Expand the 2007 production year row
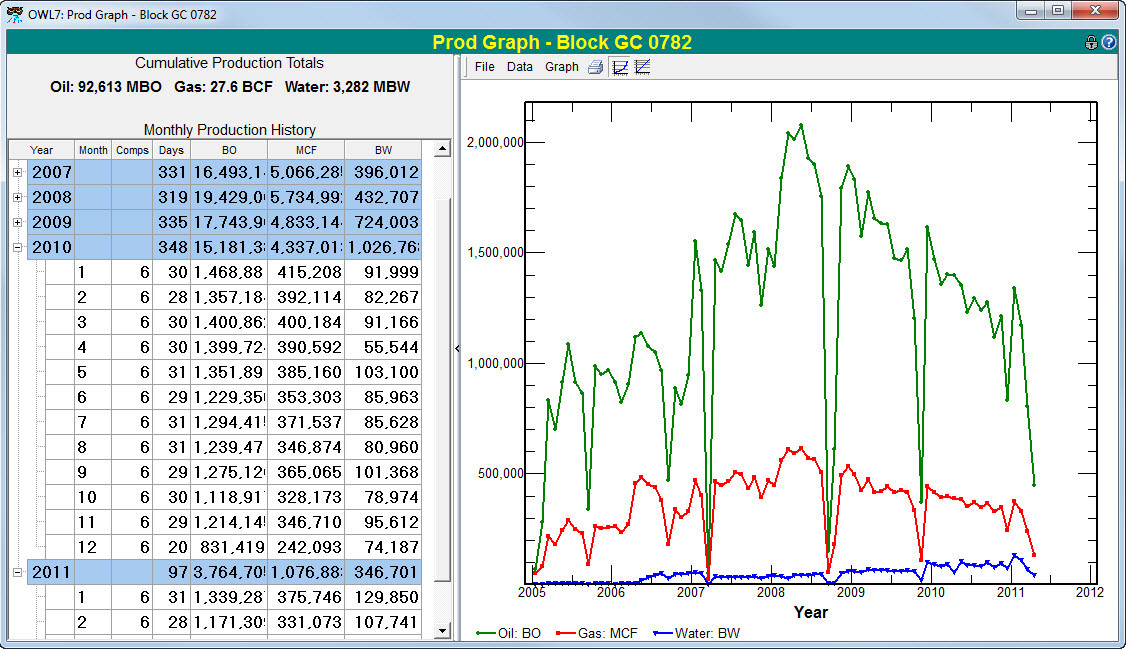This screenshot has width=1126, height=649. (17, 173)
